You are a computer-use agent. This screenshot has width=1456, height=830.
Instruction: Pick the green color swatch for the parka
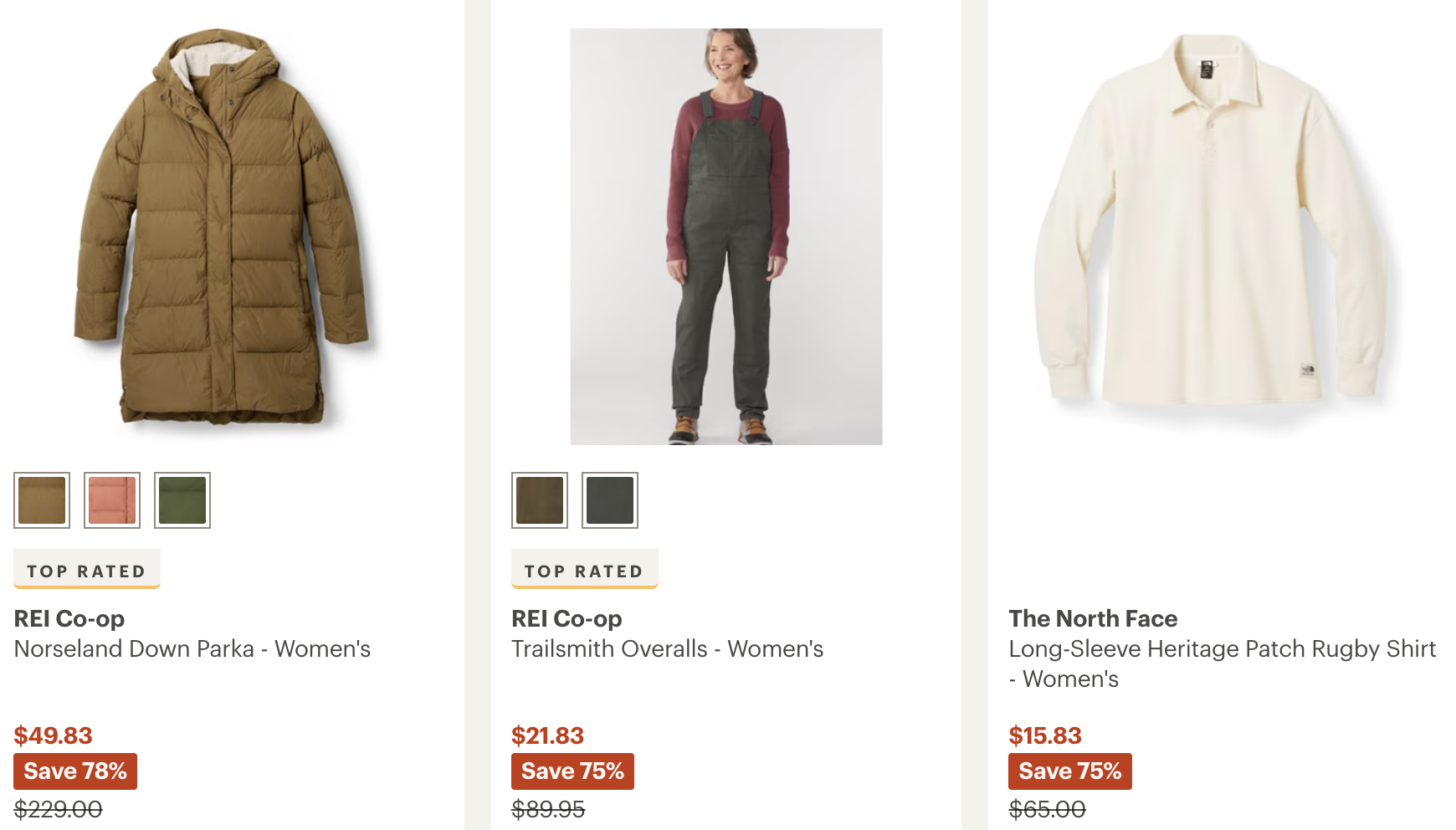pos(182,500)
